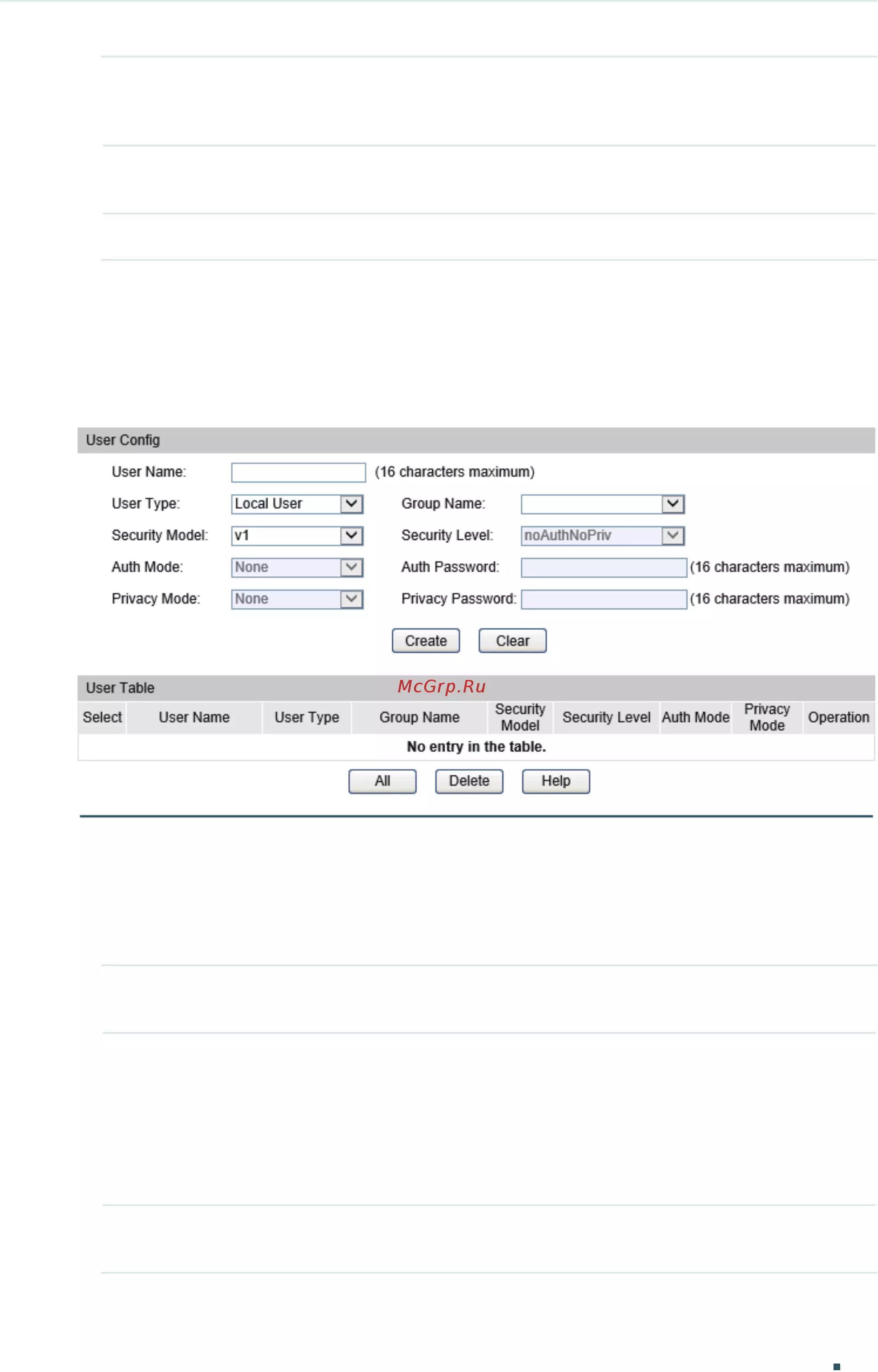The width and height of the screenshot is (878, 1372).
Task: Click the Privacy Password field
Action: point(604,599)
